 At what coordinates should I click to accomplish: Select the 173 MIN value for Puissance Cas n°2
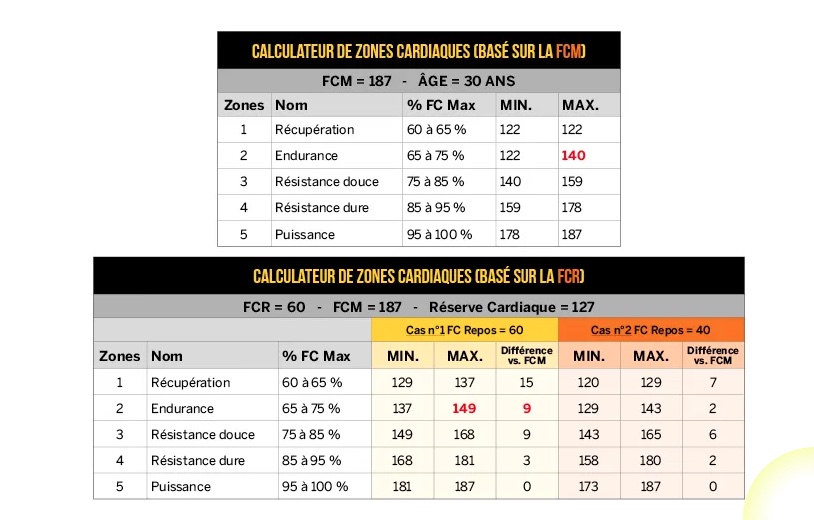click(589, 487)
